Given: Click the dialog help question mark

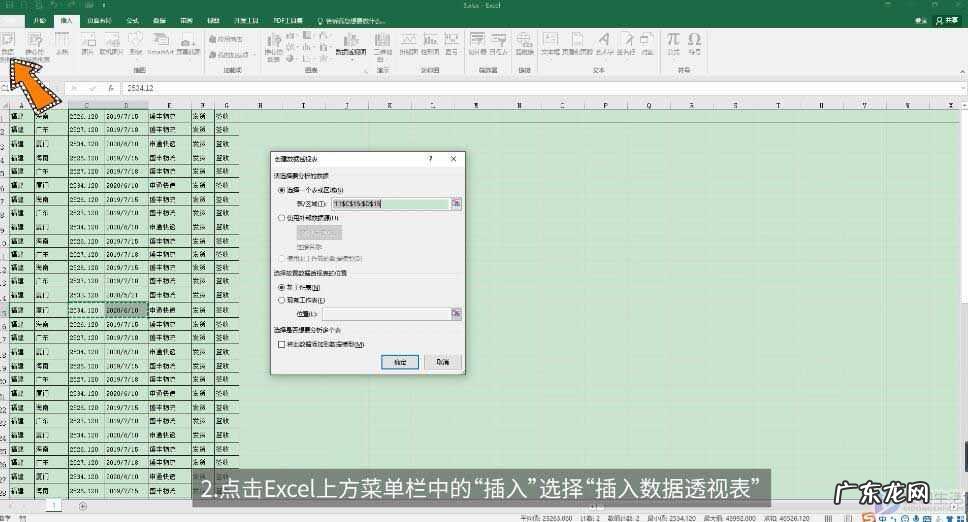Looking at the screenshot, I should [430, 159].
